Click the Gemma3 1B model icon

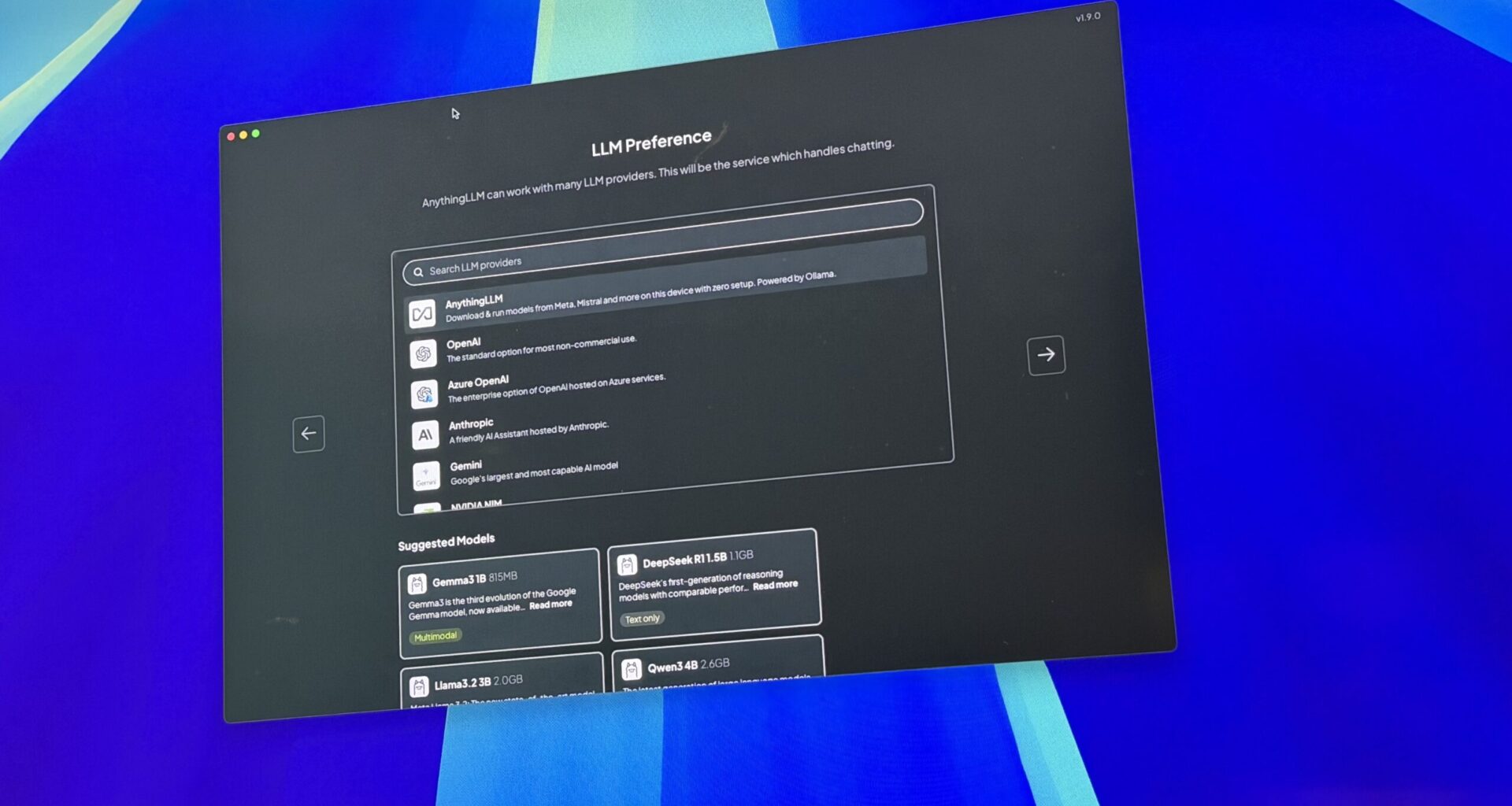pos(417,584)
